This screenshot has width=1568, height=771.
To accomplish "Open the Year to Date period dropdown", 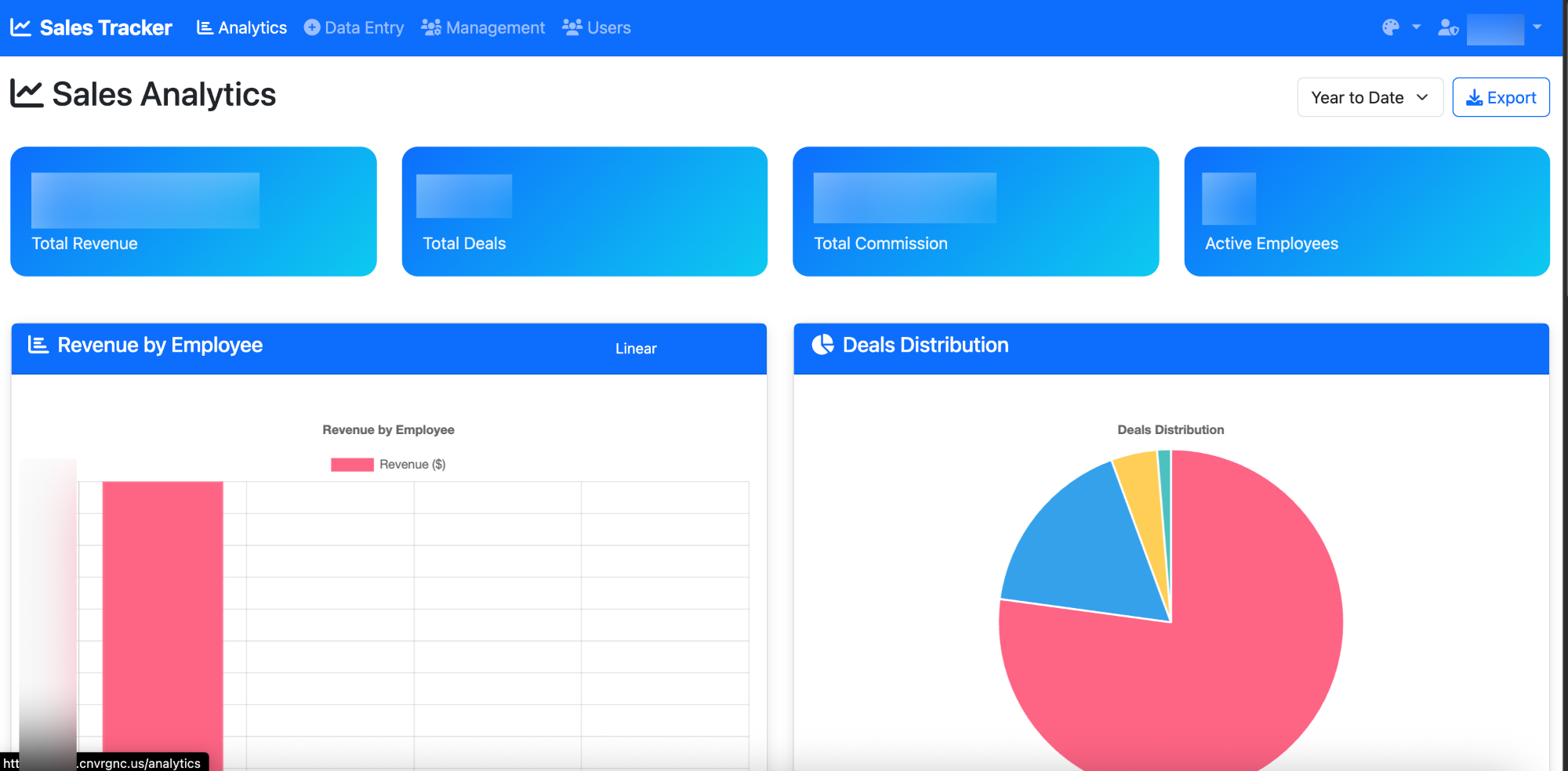I will tap(1369, 97).
